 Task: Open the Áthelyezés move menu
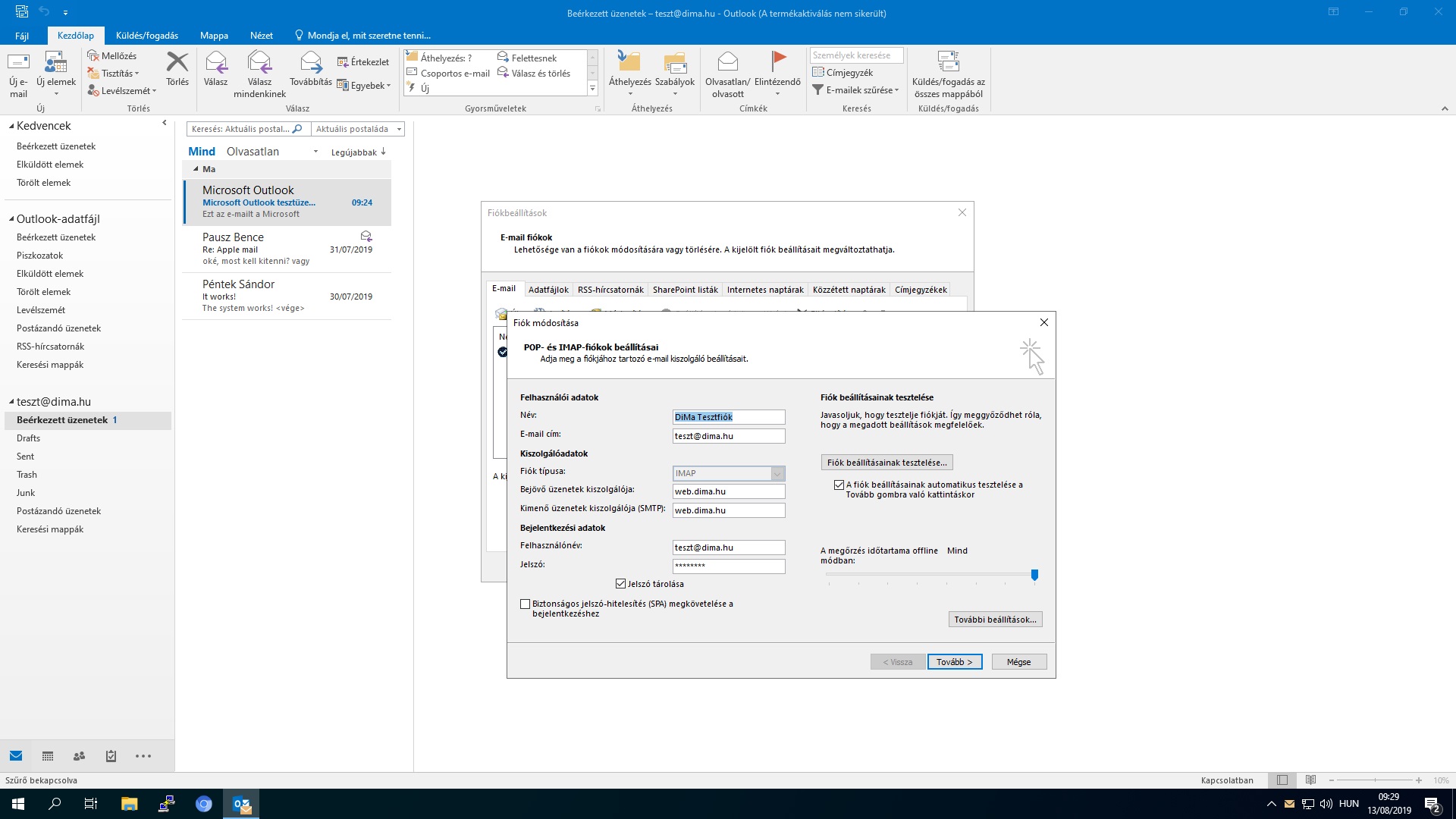coord(629,75)
